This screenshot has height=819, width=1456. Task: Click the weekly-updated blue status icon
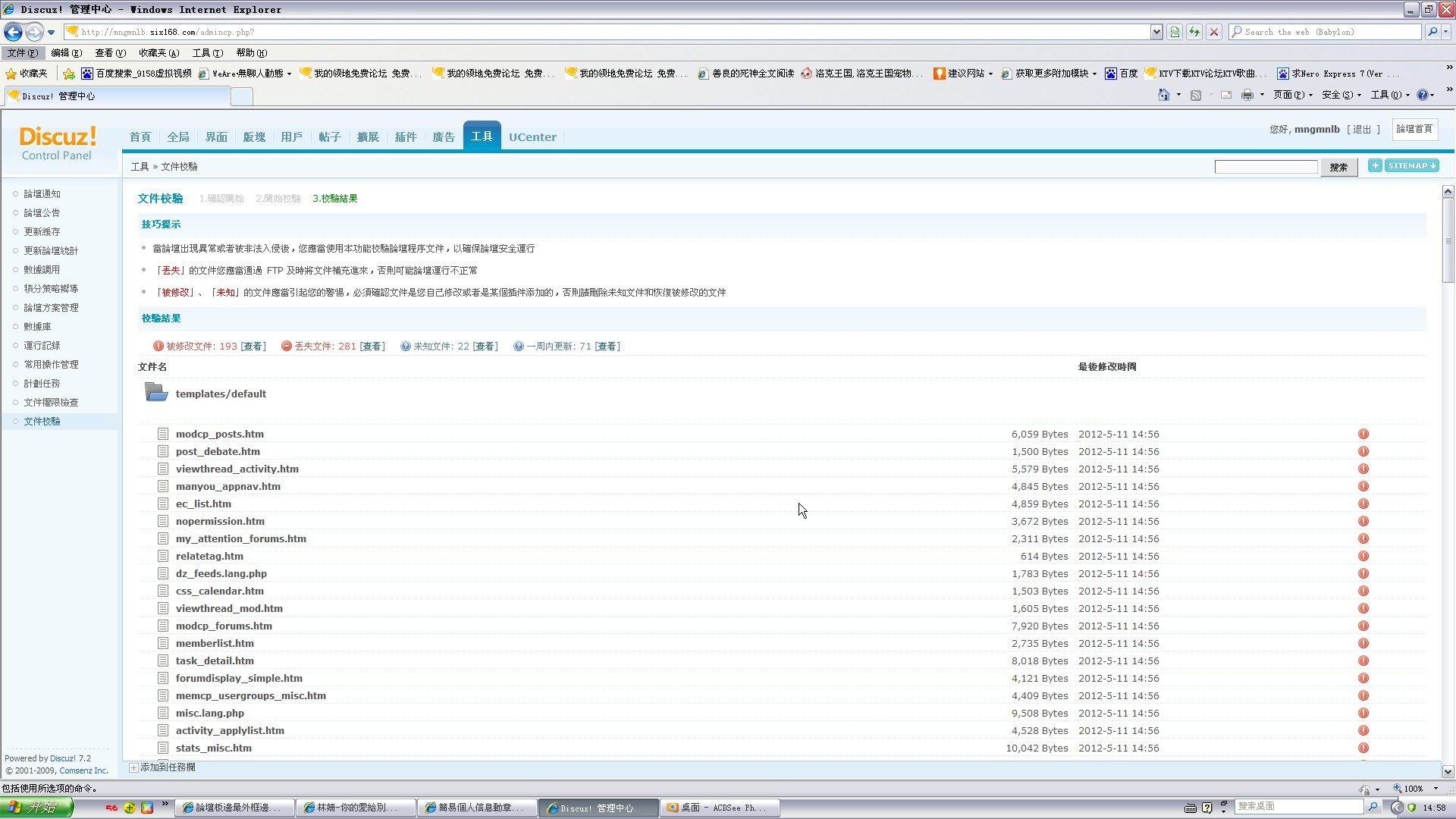(518, 346)
